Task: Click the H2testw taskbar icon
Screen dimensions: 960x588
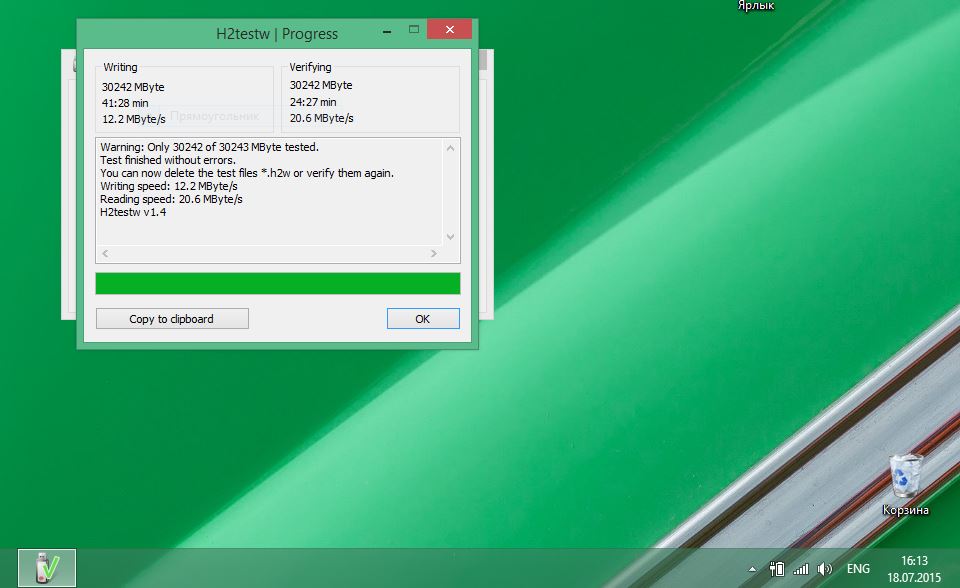Action: [47, 568]
